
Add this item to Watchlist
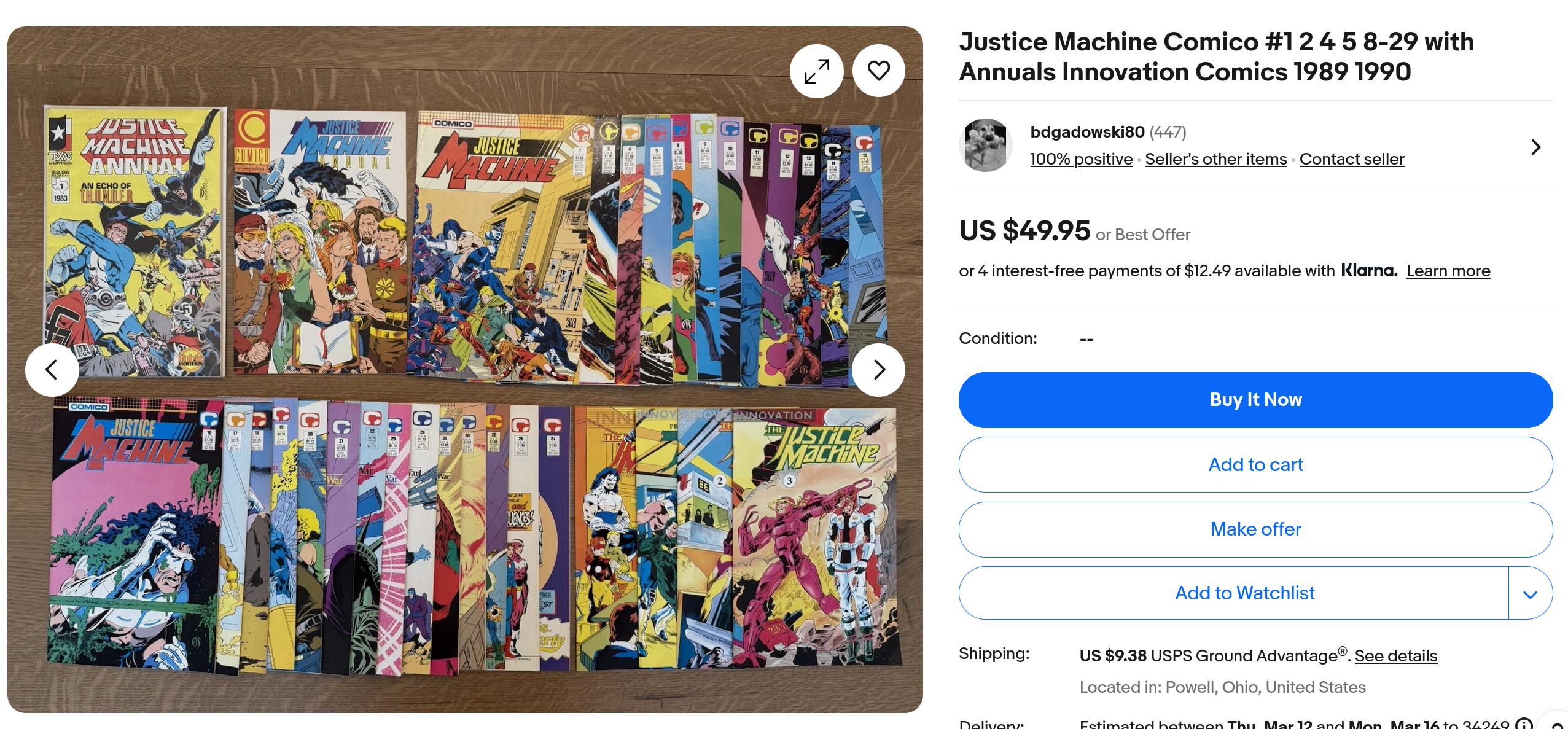pos(1234,593)
